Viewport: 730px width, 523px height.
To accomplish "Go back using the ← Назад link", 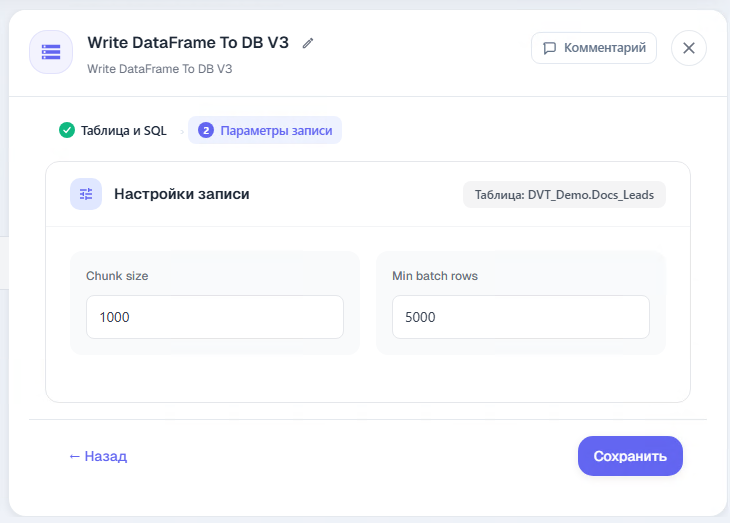I will 98,456.
